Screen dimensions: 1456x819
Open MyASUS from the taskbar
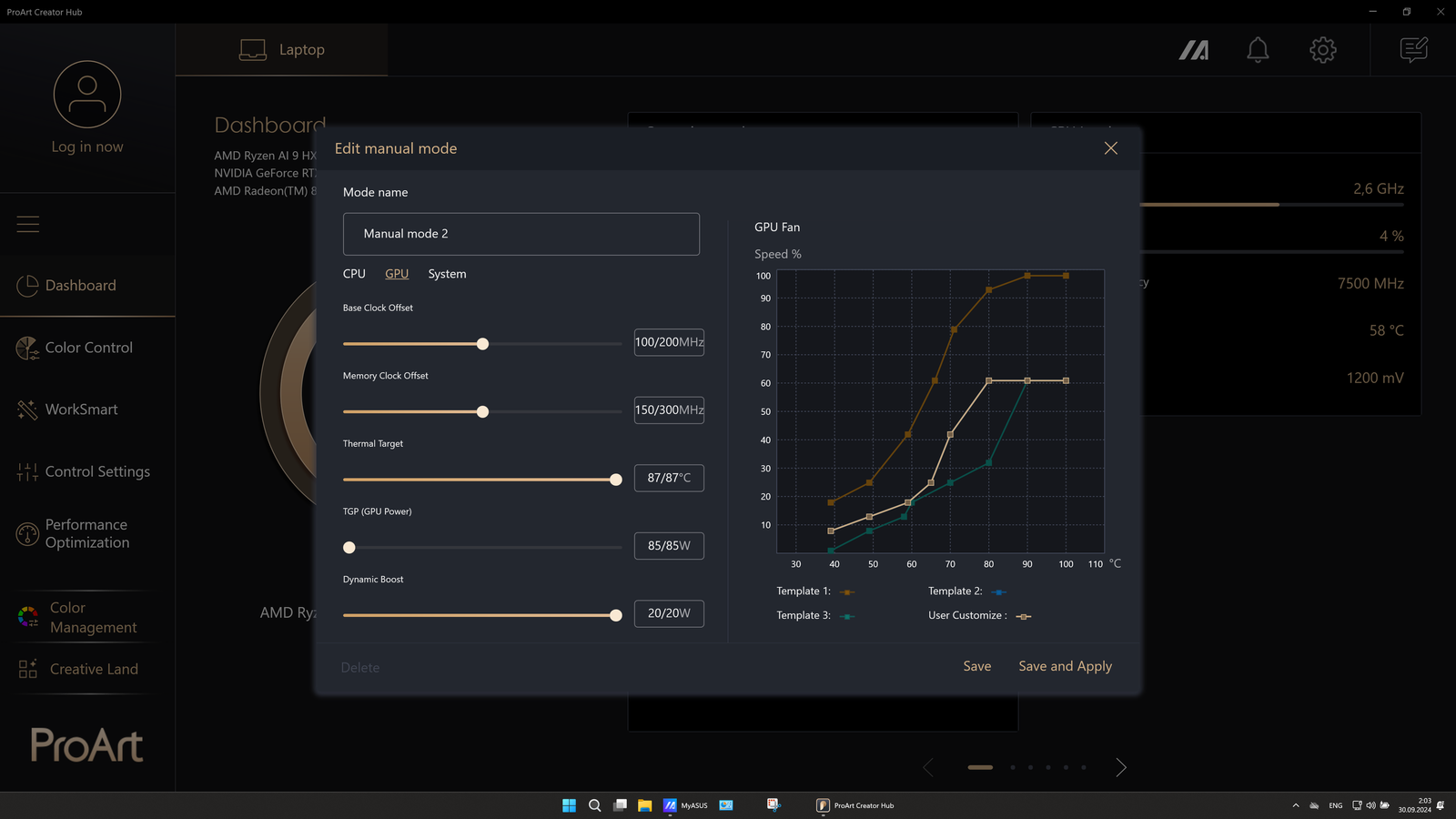pos(686,805)
